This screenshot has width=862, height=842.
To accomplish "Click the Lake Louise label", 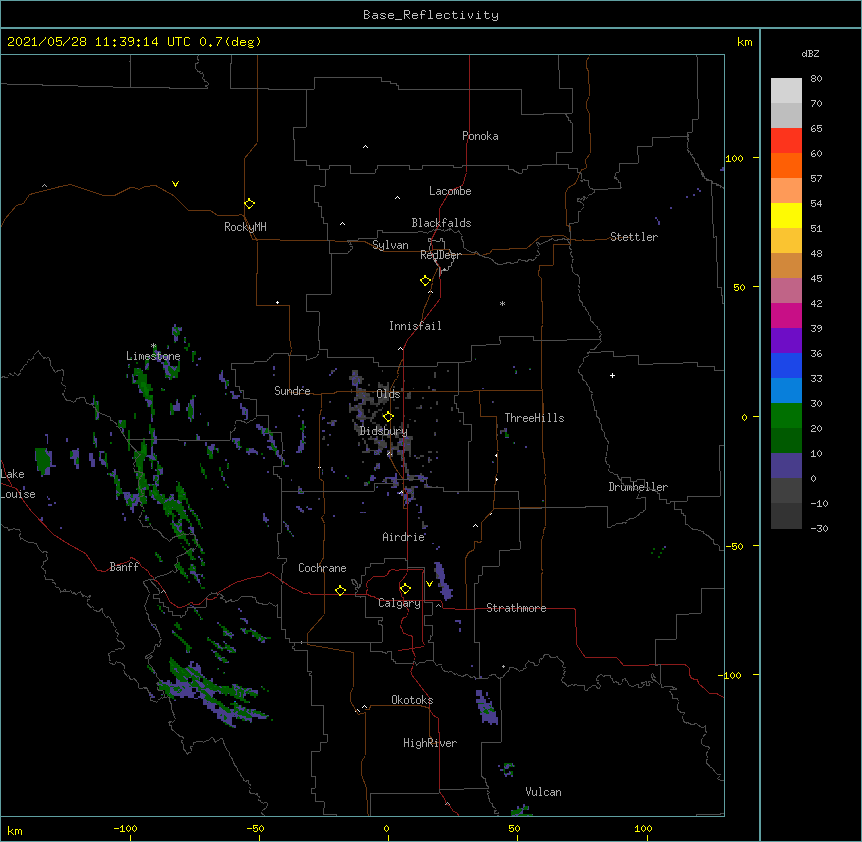I will coord(18,484).
